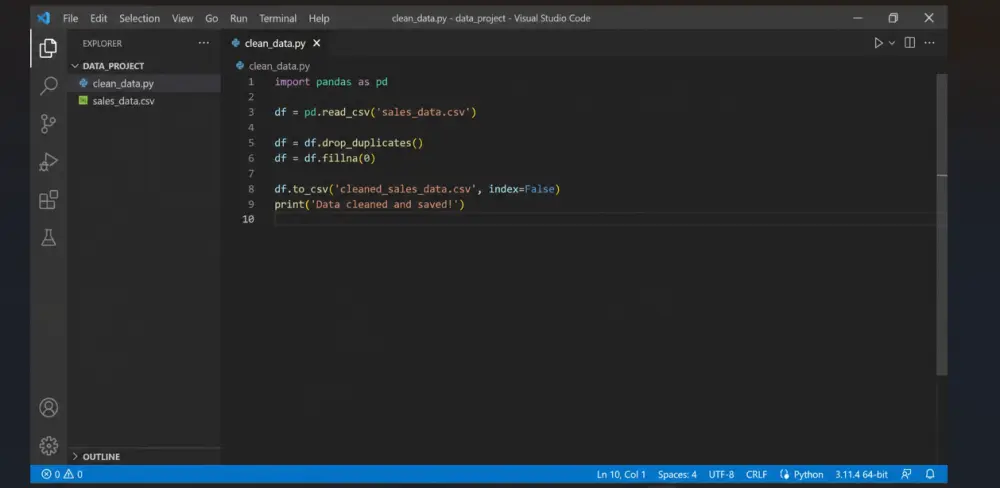Open the Source Control view icon
Screen dimensions: 1000x488
[x=48, y=124]
